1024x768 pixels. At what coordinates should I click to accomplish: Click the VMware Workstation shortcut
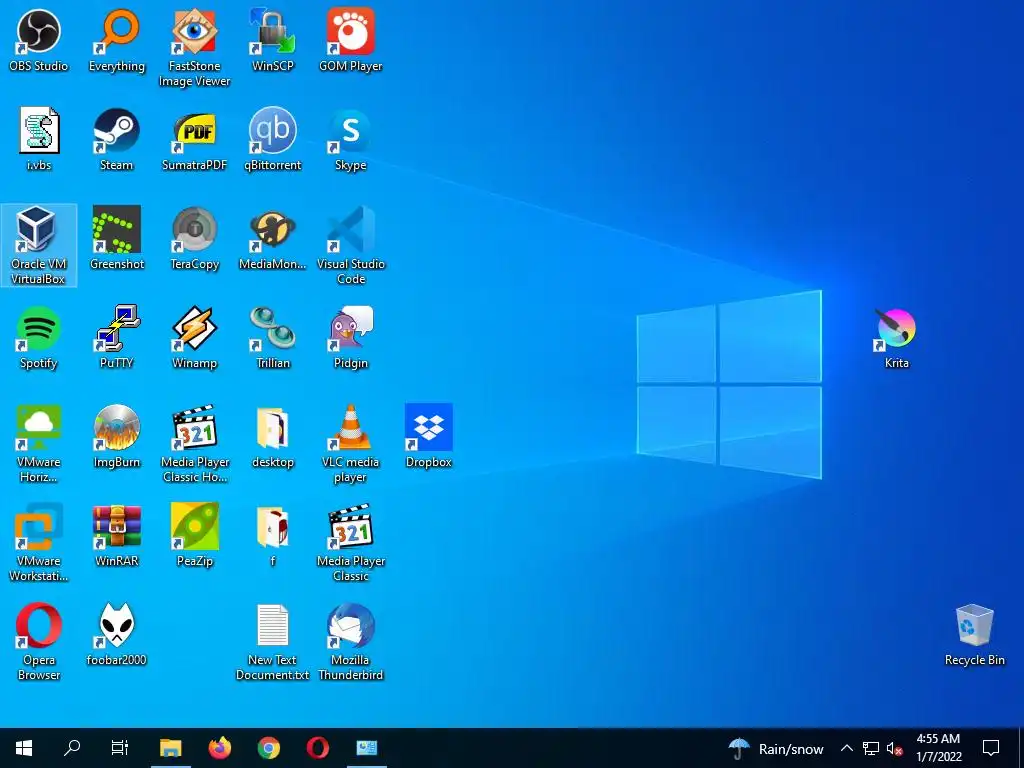click(x=39, y=542)
